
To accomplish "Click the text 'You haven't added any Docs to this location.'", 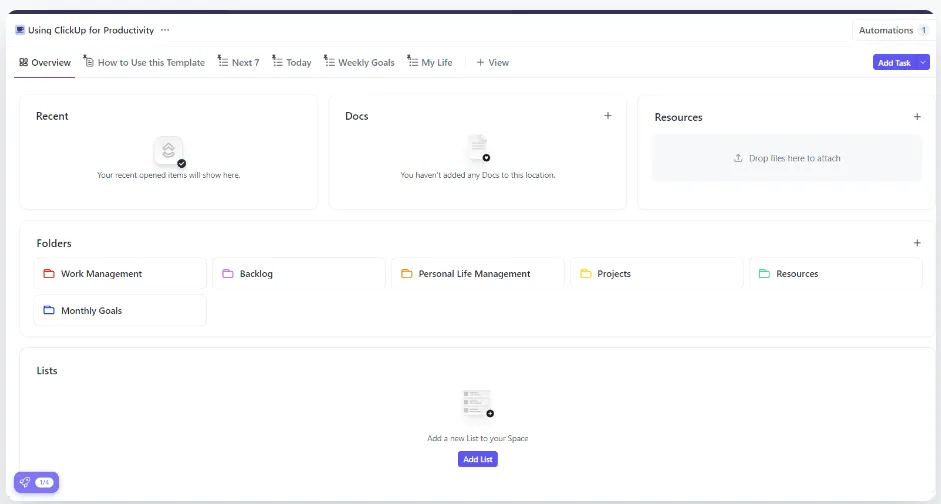I will pos(478,175).
